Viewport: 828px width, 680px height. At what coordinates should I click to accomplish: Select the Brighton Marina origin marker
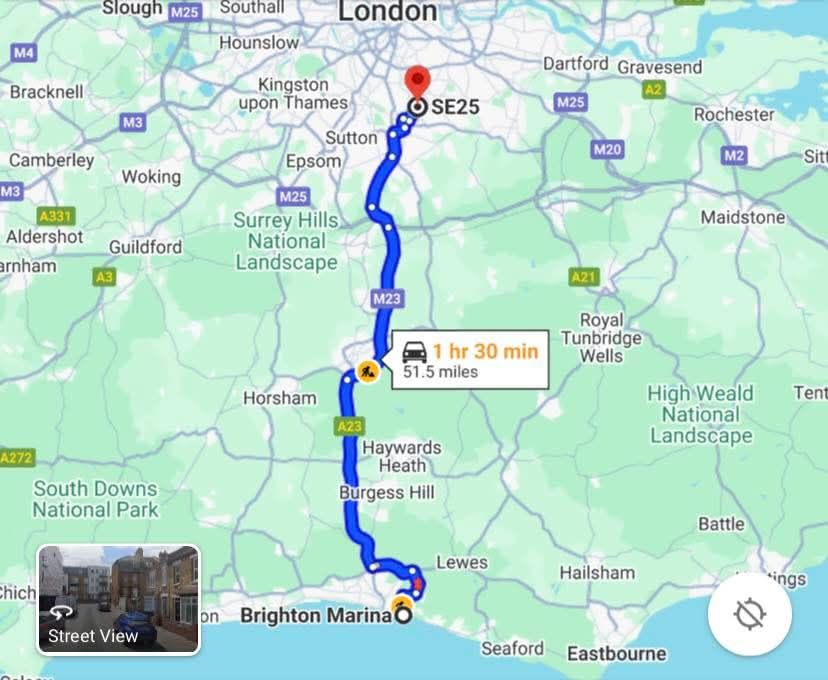pos(403,615)
